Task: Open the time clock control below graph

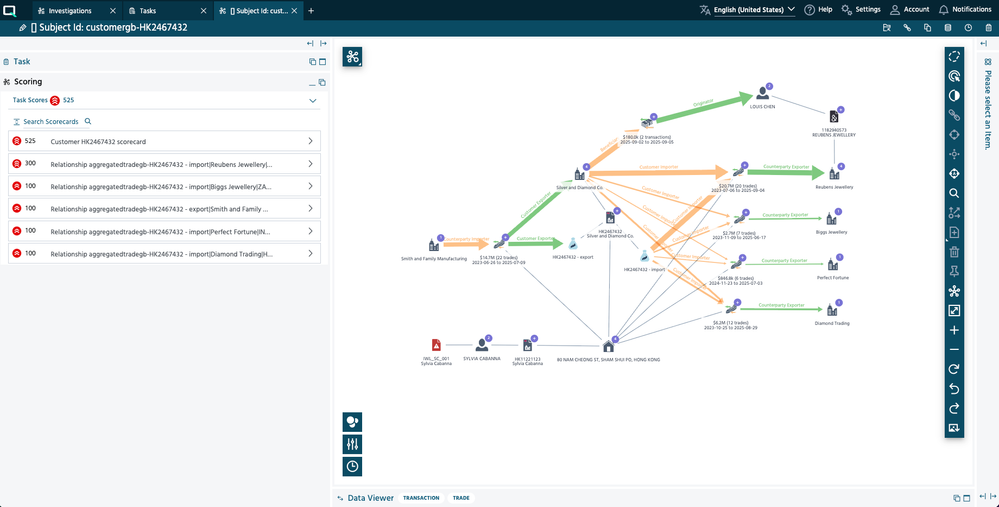Action: [352, 466]
